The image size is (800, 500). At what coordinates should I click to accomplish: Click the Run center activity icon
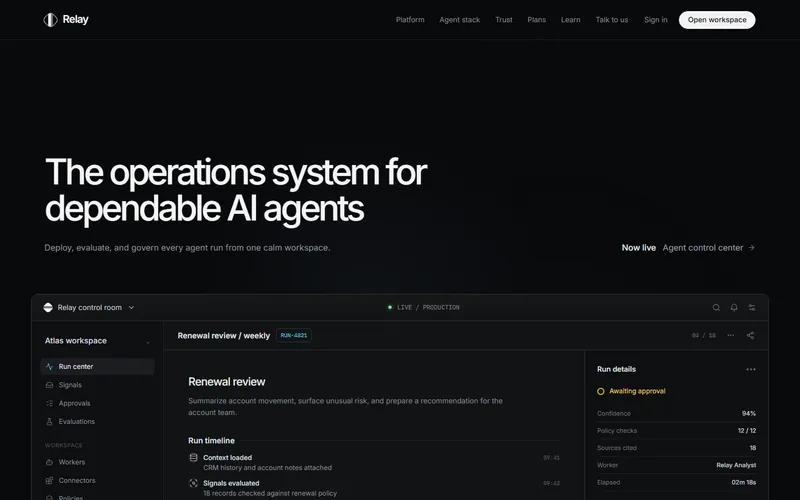coord(49,367)
